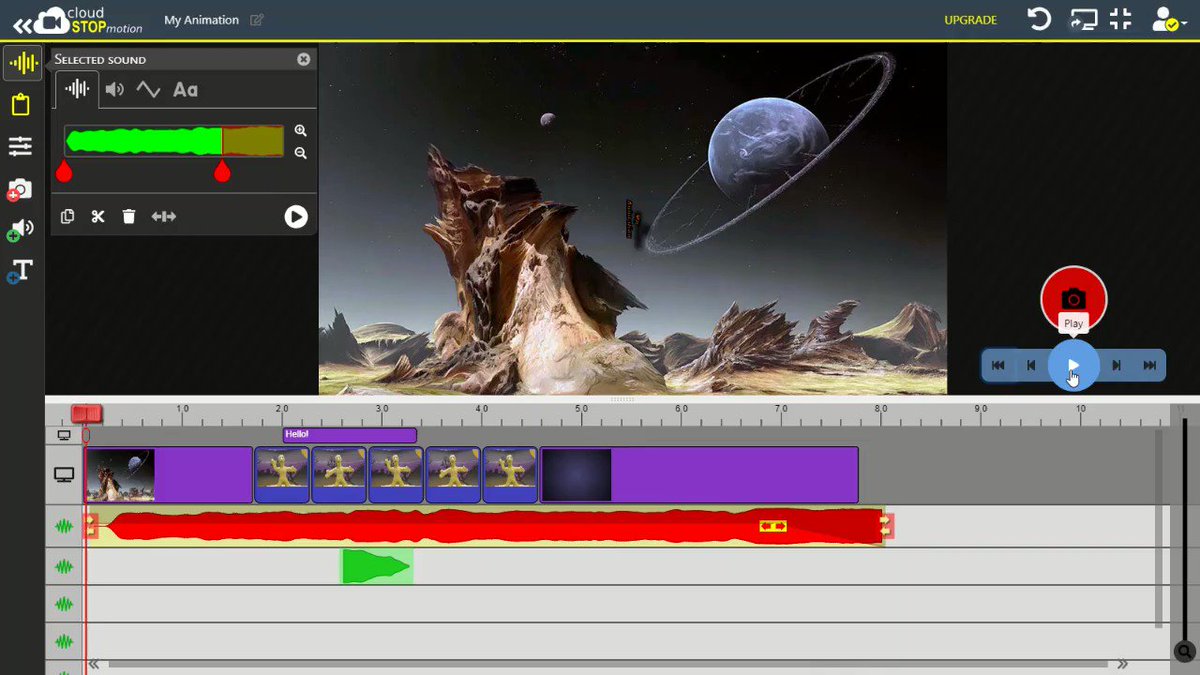Open the clipboard tool in sidebar
1200x675 pixels.
[x=20, y=105]
